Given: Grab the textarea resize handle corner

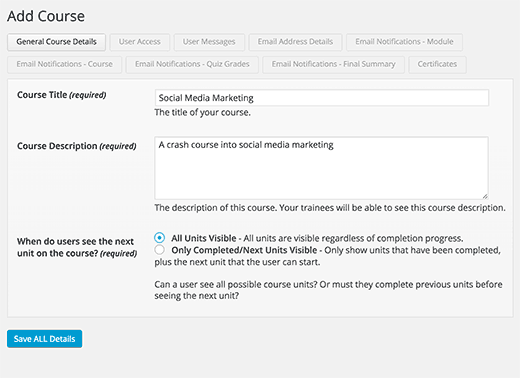Looking at the screenshot, I should click(x=485, y=196).
